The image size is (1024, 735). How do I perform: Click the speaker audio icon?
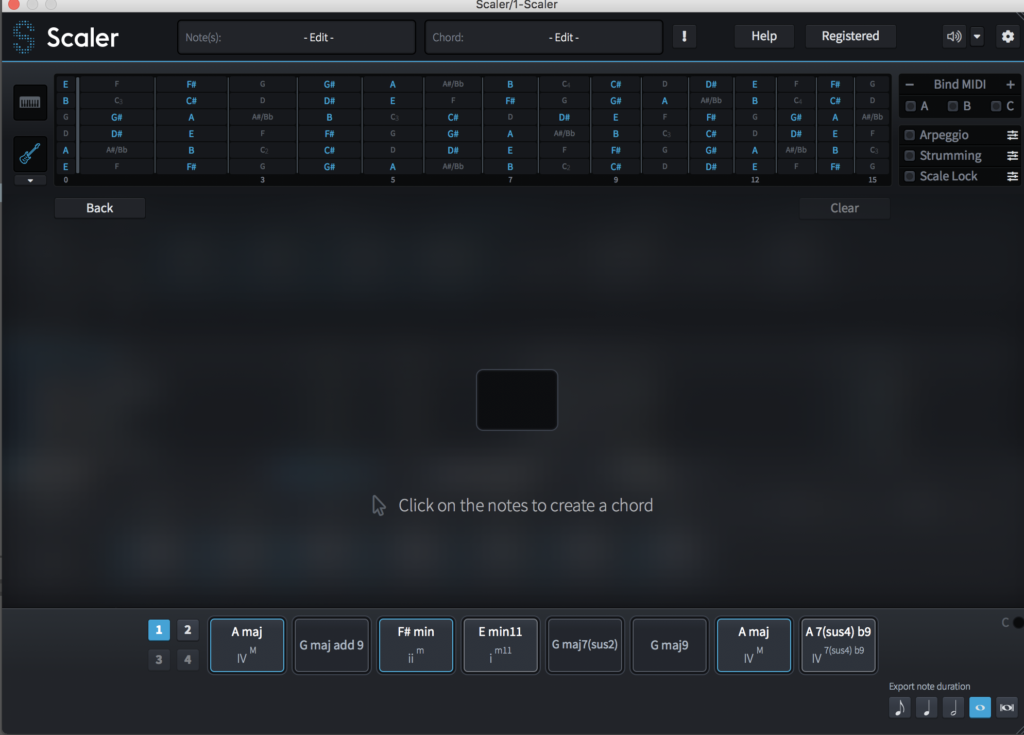pos(953,37)
